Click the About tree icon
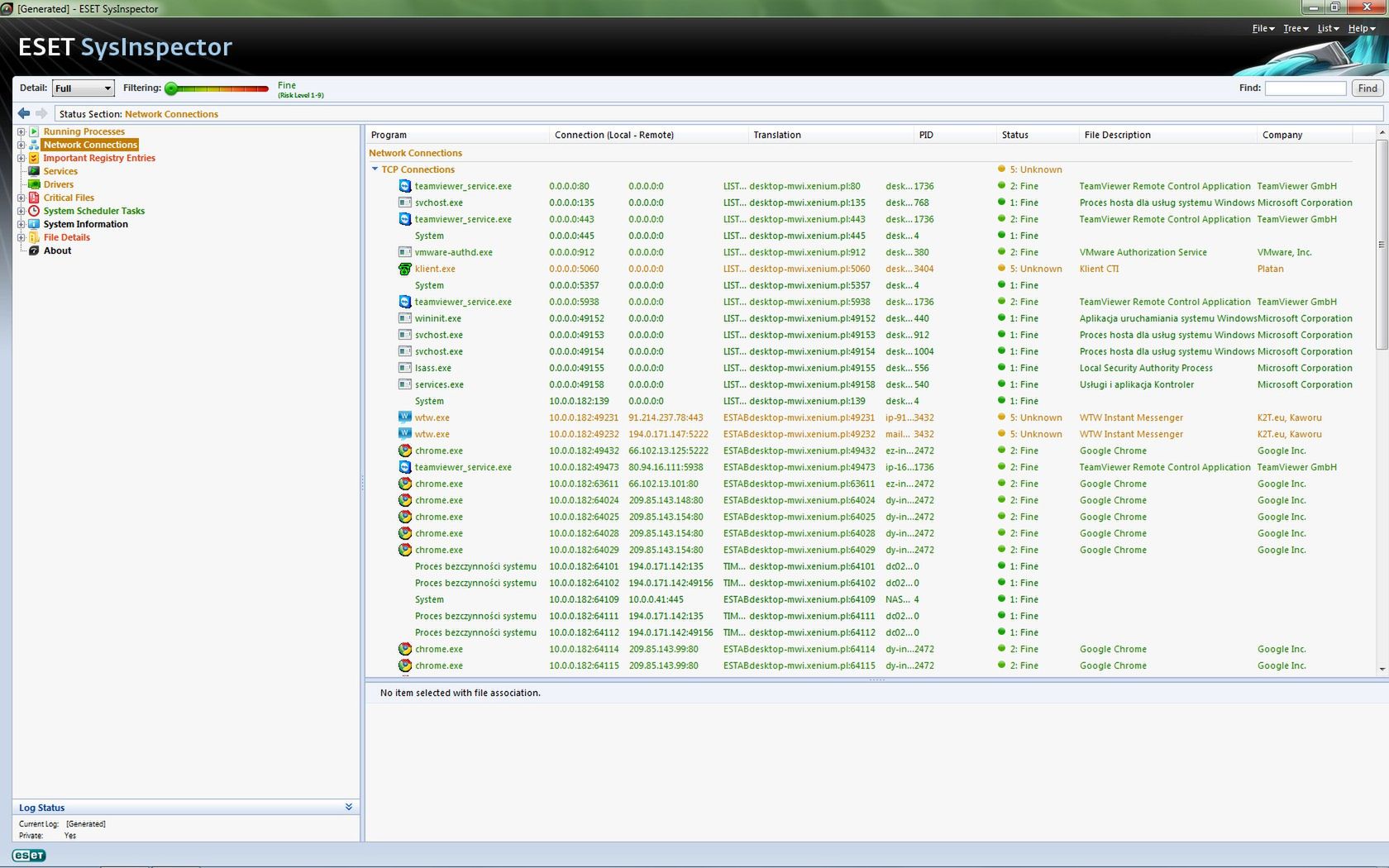Viewport: 1389px width, 868px height. (x=34, y=250)
